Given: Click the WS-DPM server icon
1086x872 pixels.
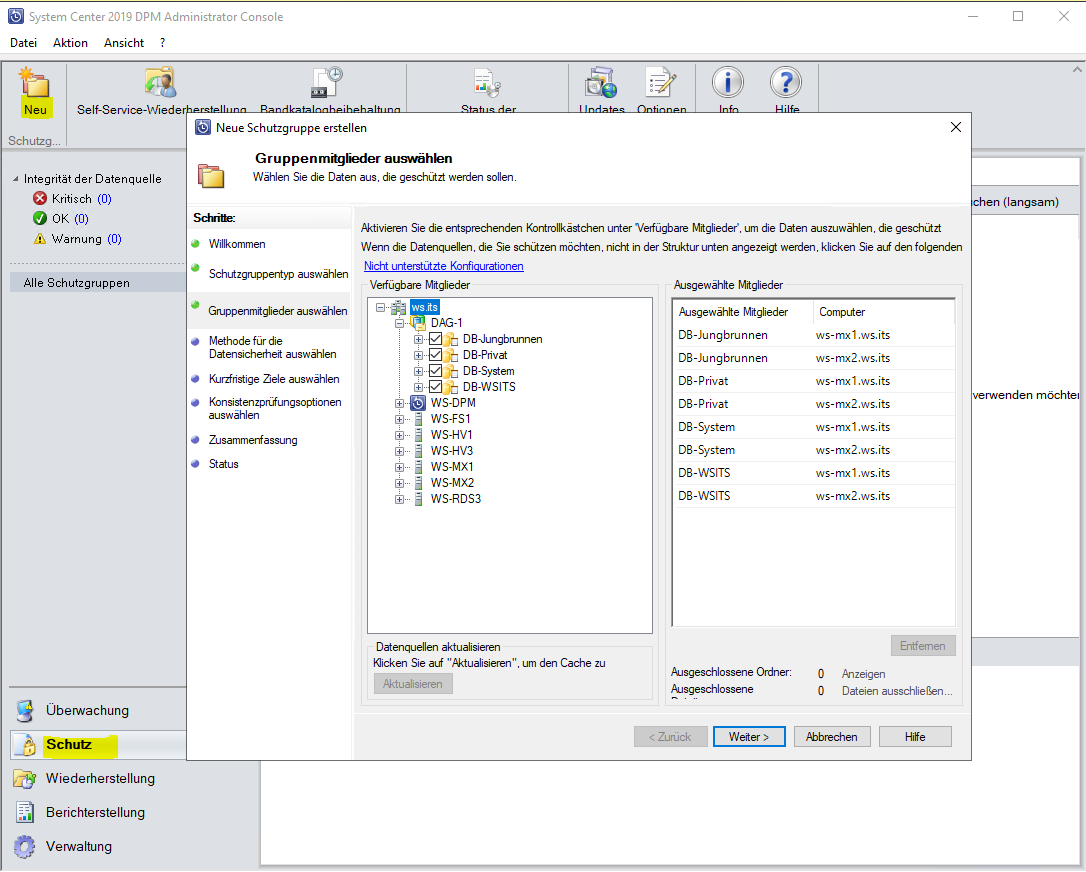Looking at the screenshot, I should pos(418,403).
